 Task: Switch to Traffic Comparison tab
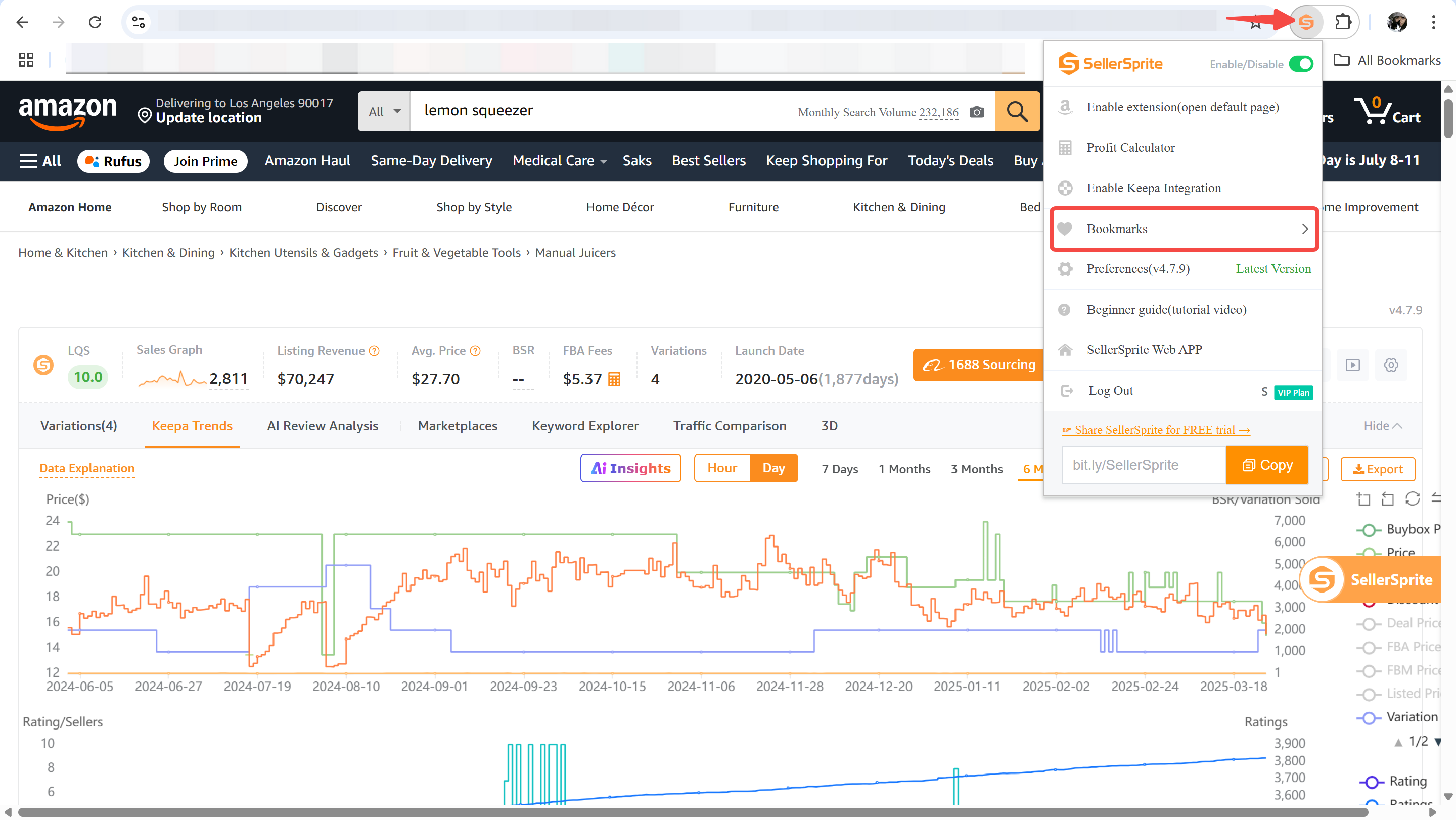[729, 426]
